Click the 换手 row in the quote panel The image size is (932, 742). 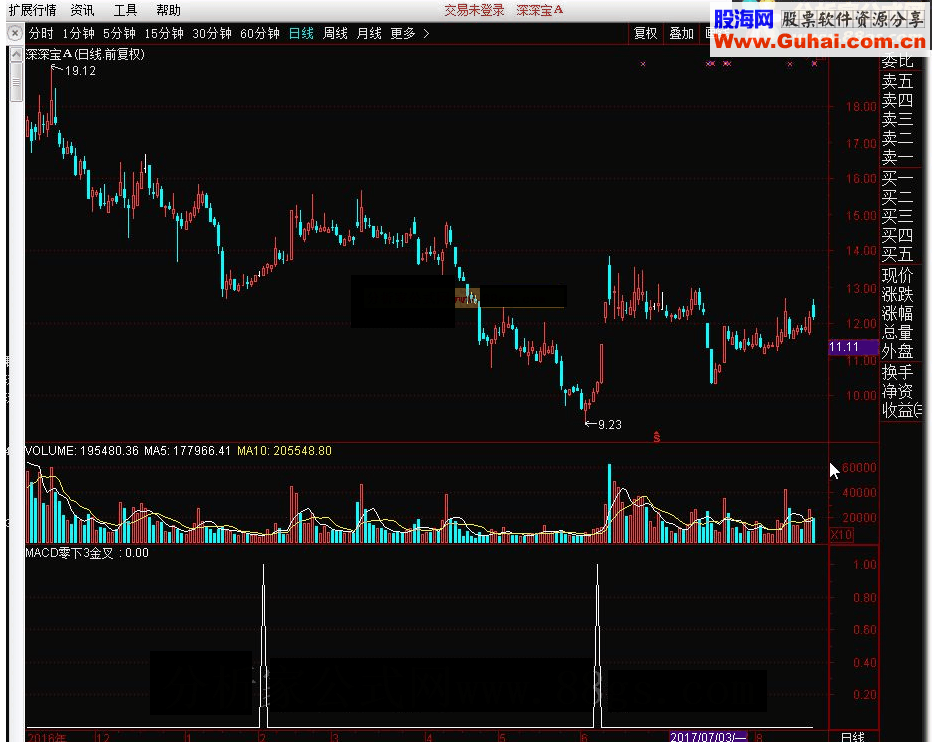[x=897, y=372]
